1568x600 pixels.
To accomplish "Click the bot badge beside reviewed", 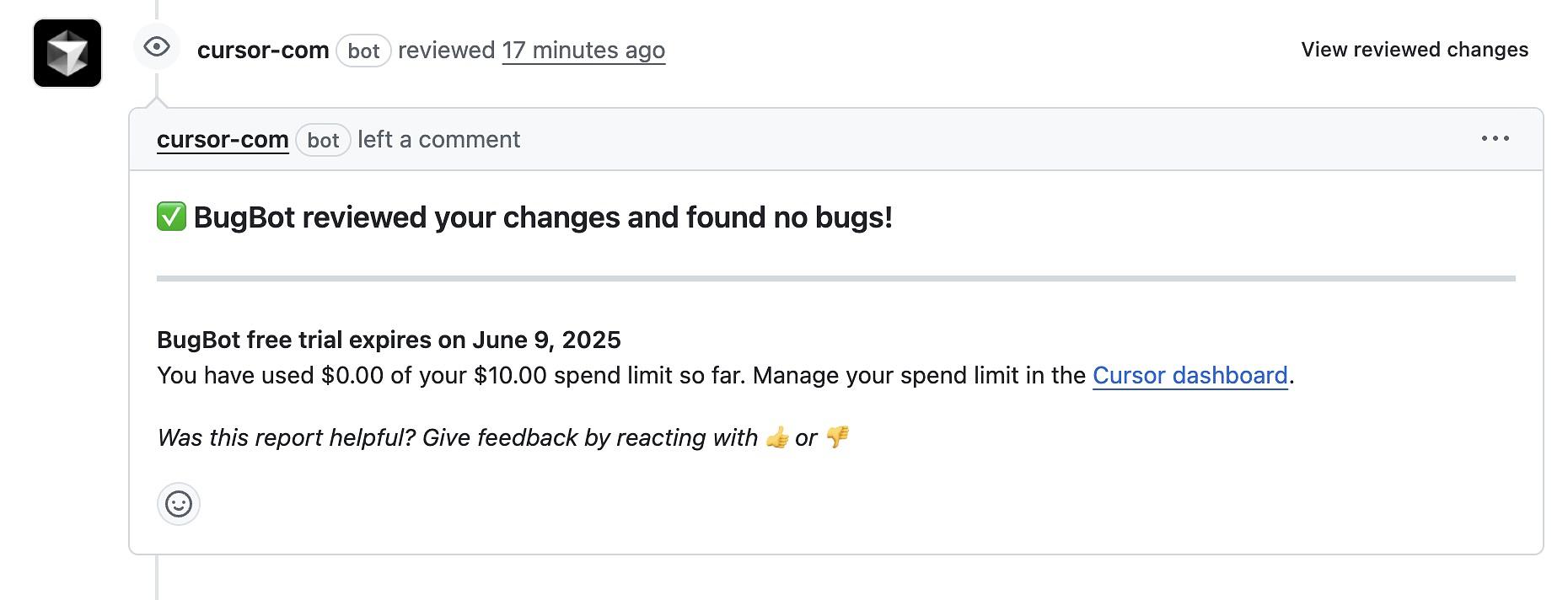I will (x=363, y=51).
